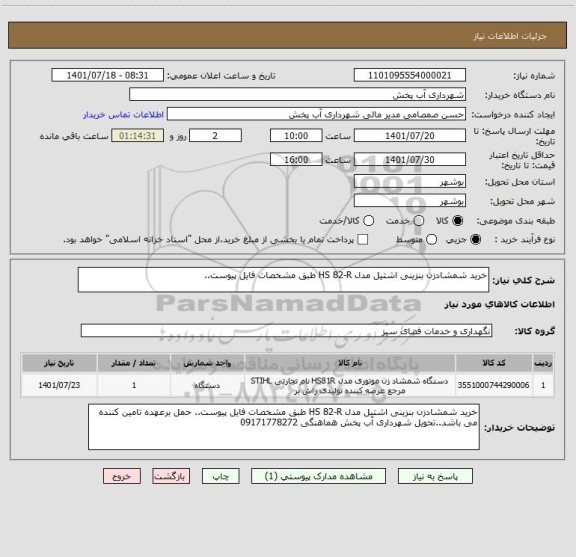Click the شرح کلی نیاز description box

click(283, 280)
